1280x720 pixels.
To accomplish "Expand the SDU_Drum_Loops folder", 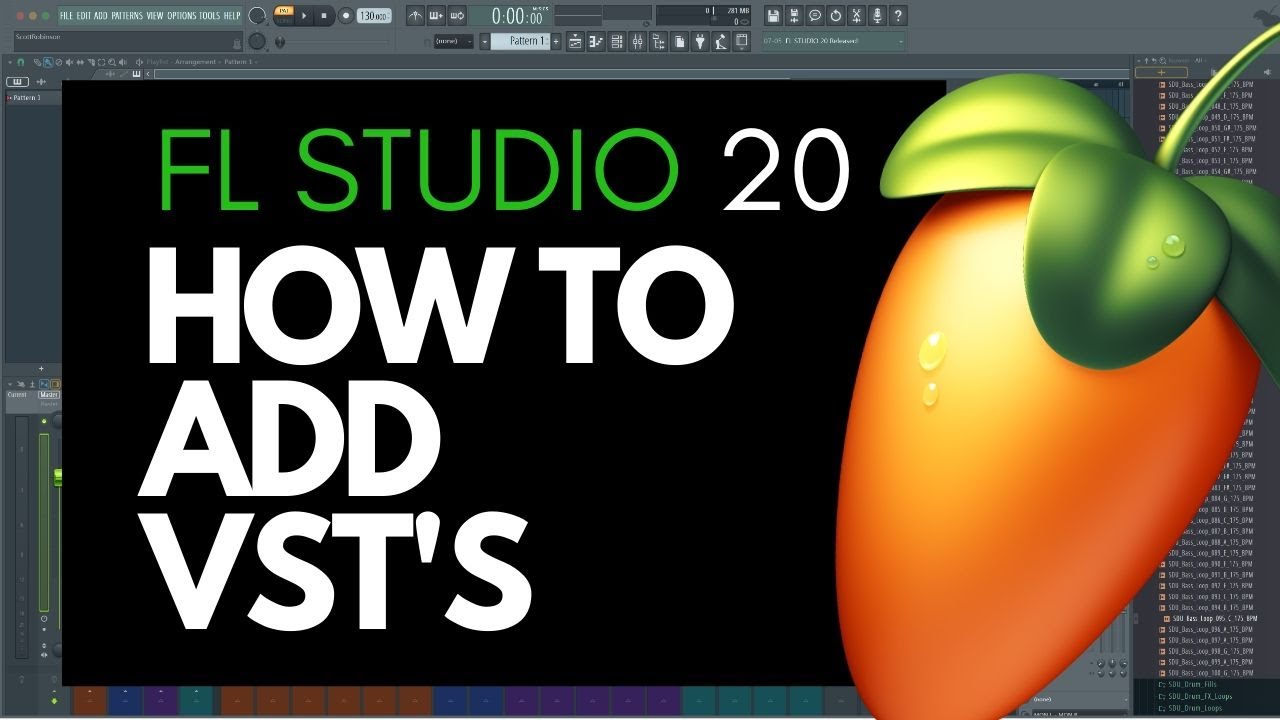I will pos(1189,708).
